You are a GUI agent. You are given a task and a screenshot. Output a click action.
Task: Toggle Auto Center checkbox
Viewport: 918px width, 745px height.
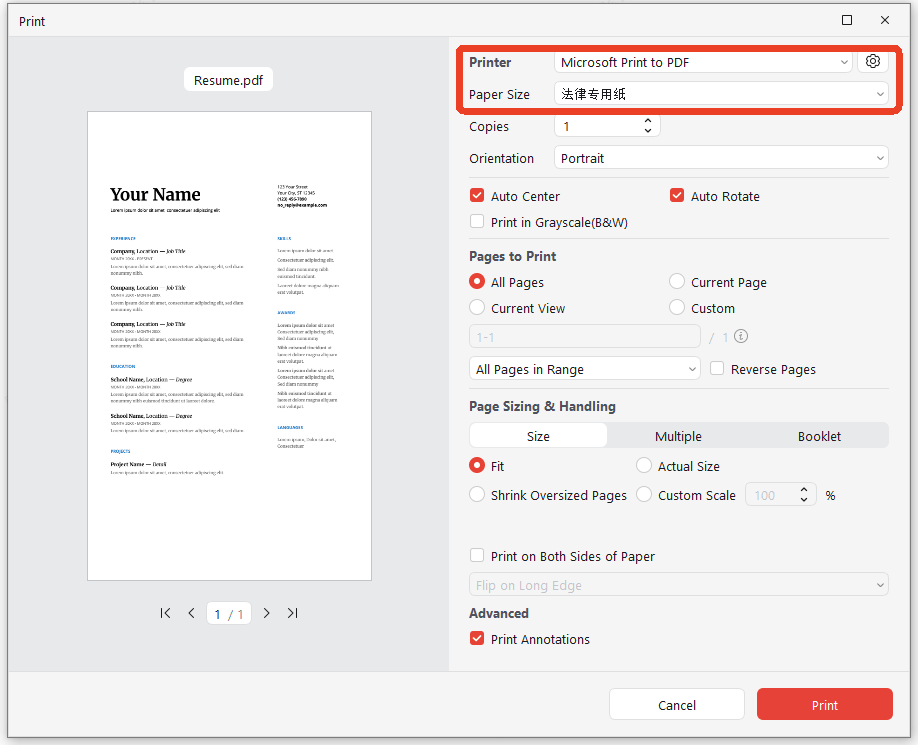[x=477, y=195]
